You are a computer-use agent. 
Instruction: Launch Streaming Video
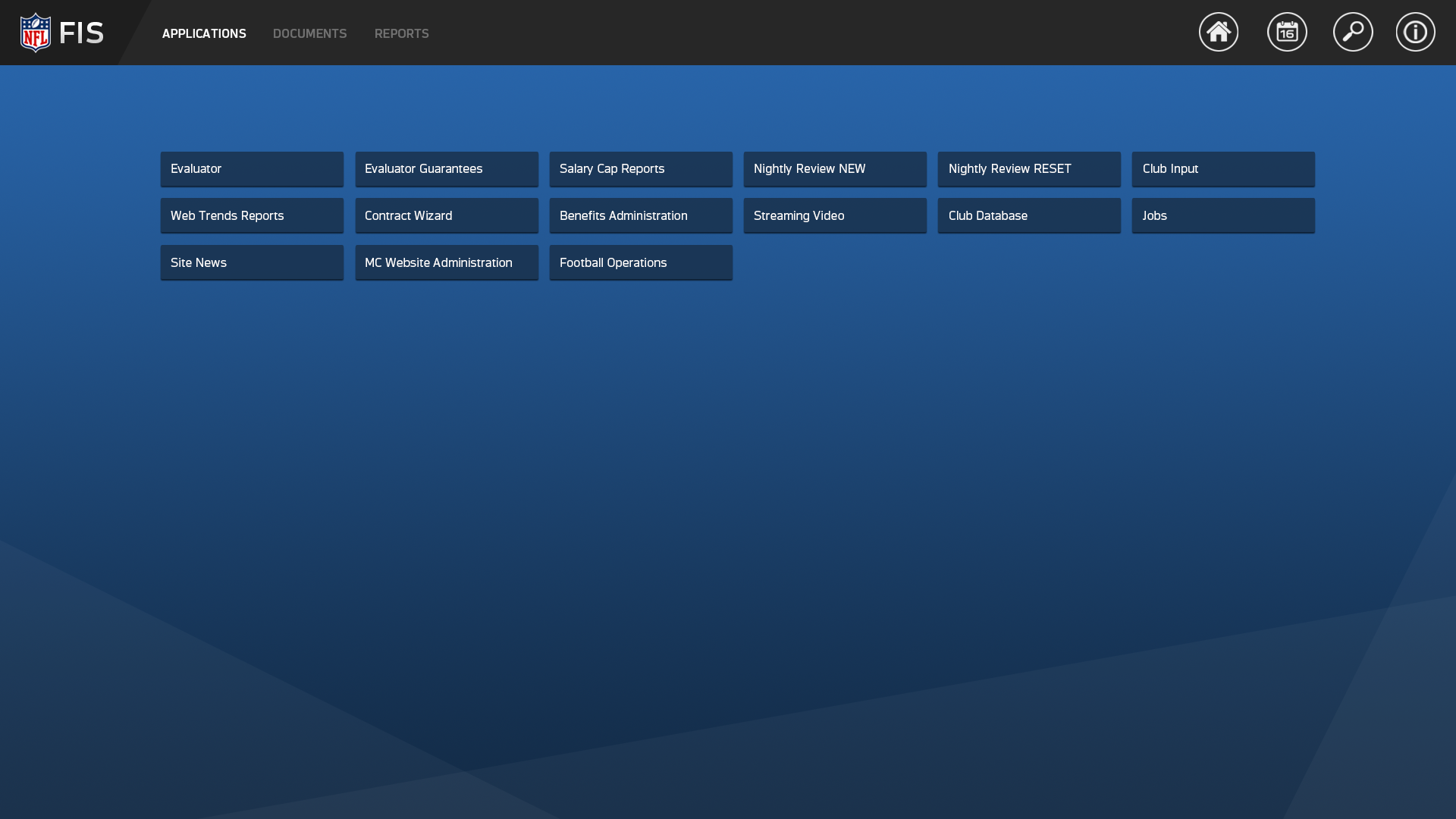[x=835, y=215]
